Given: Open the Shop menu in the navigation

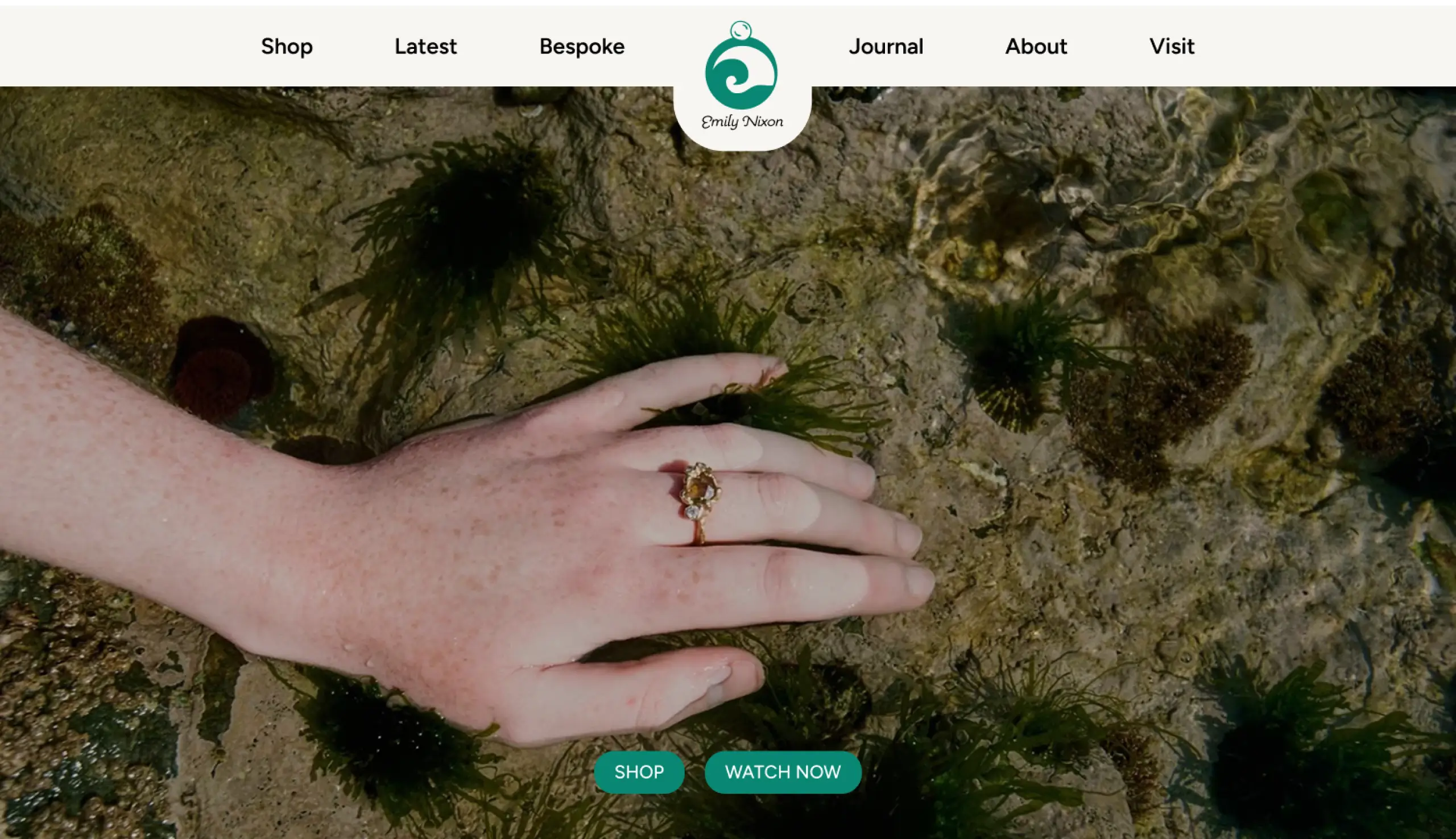Looking at the screenshot, I should tap(287, 46).
